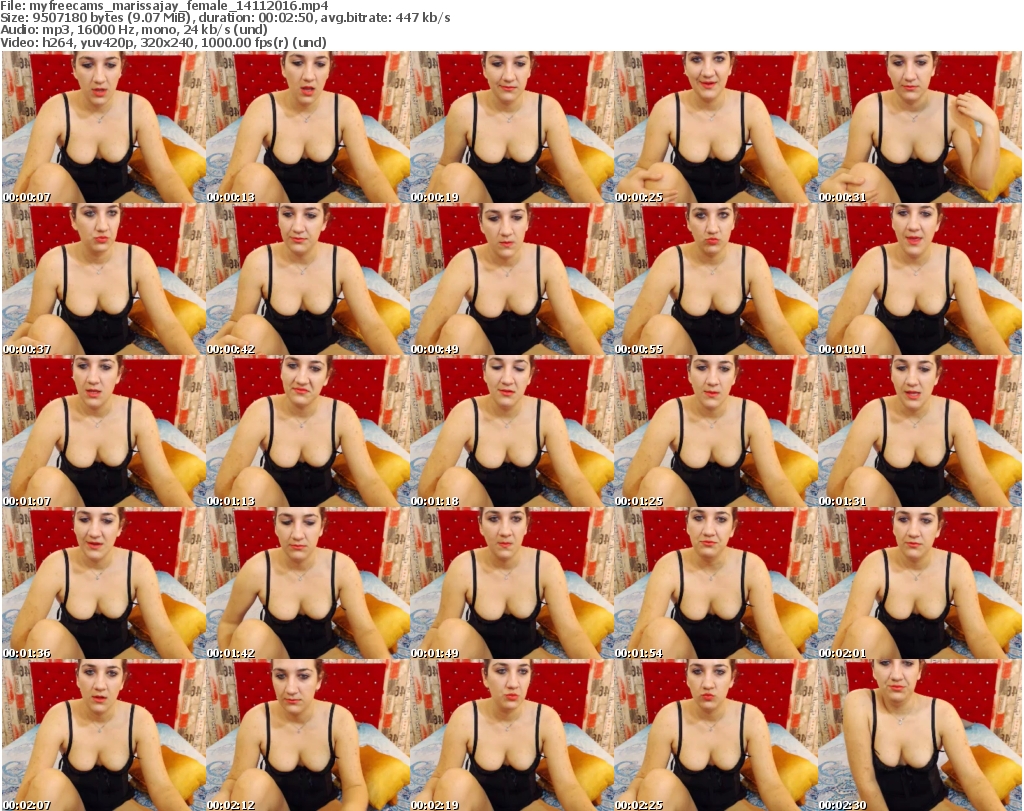
Task: Click the frame stamped 00:00:49
Action: [x=511, y=279]
